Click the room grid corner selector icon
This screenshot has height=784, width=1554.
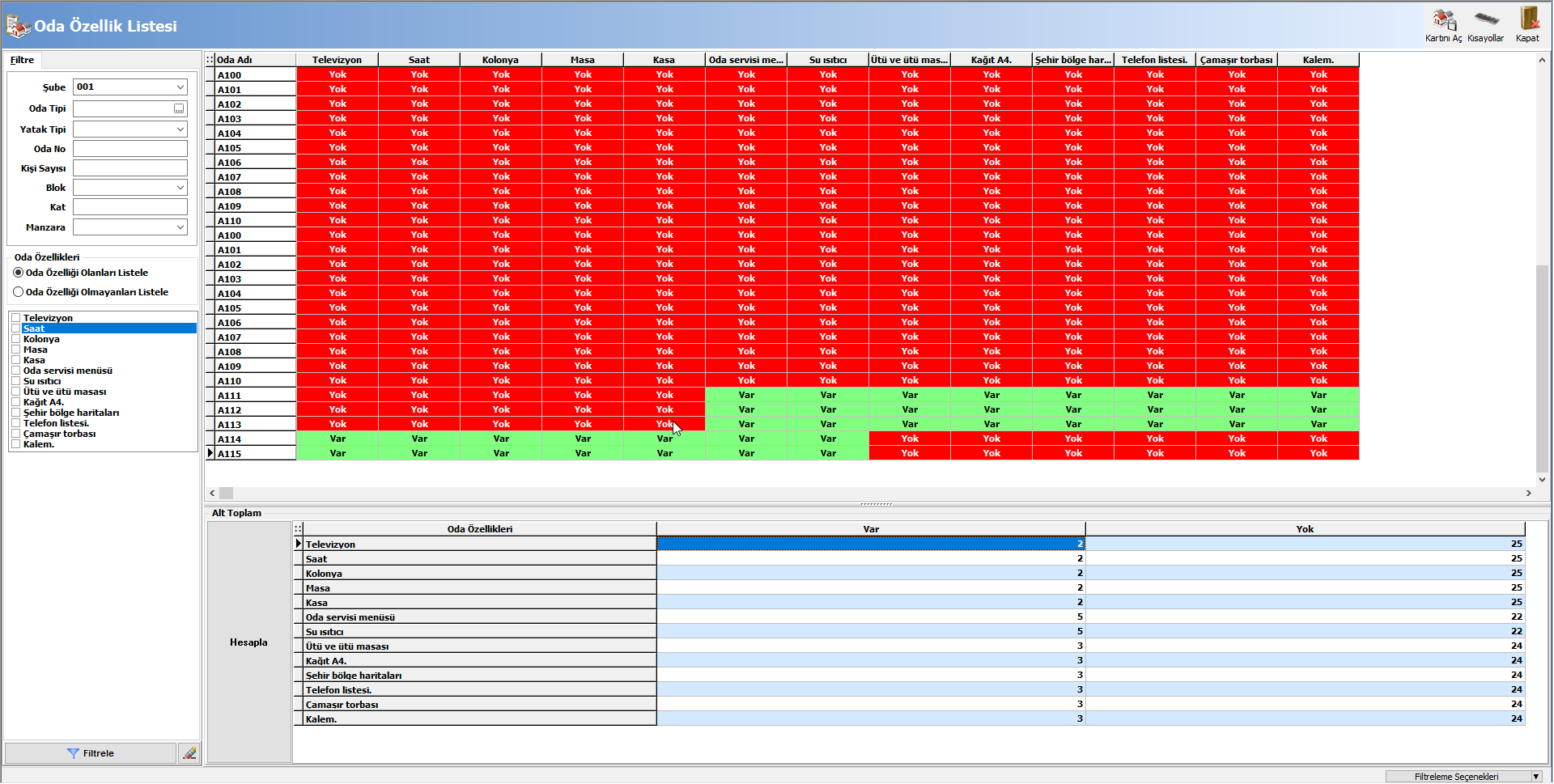210,60
